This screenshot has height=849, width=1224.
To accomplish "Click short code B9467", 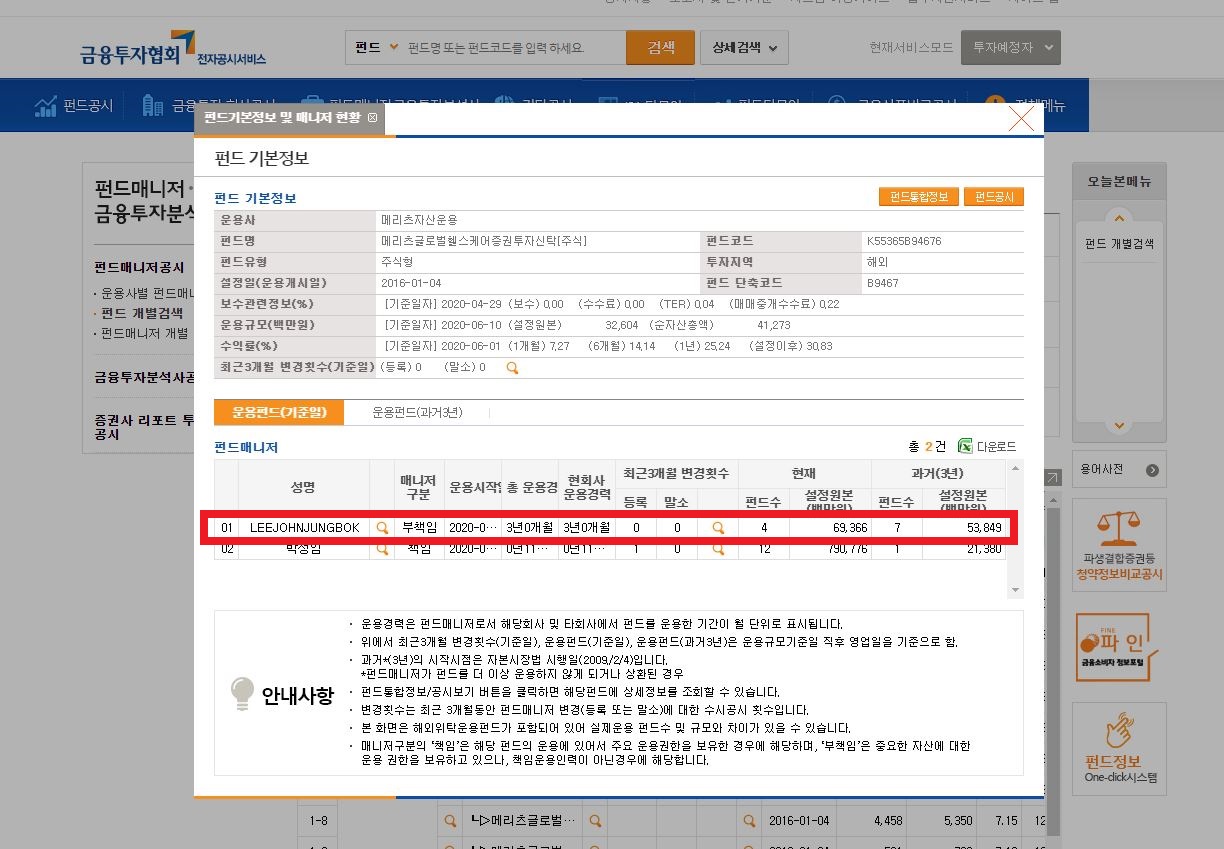I will point(882,283).
